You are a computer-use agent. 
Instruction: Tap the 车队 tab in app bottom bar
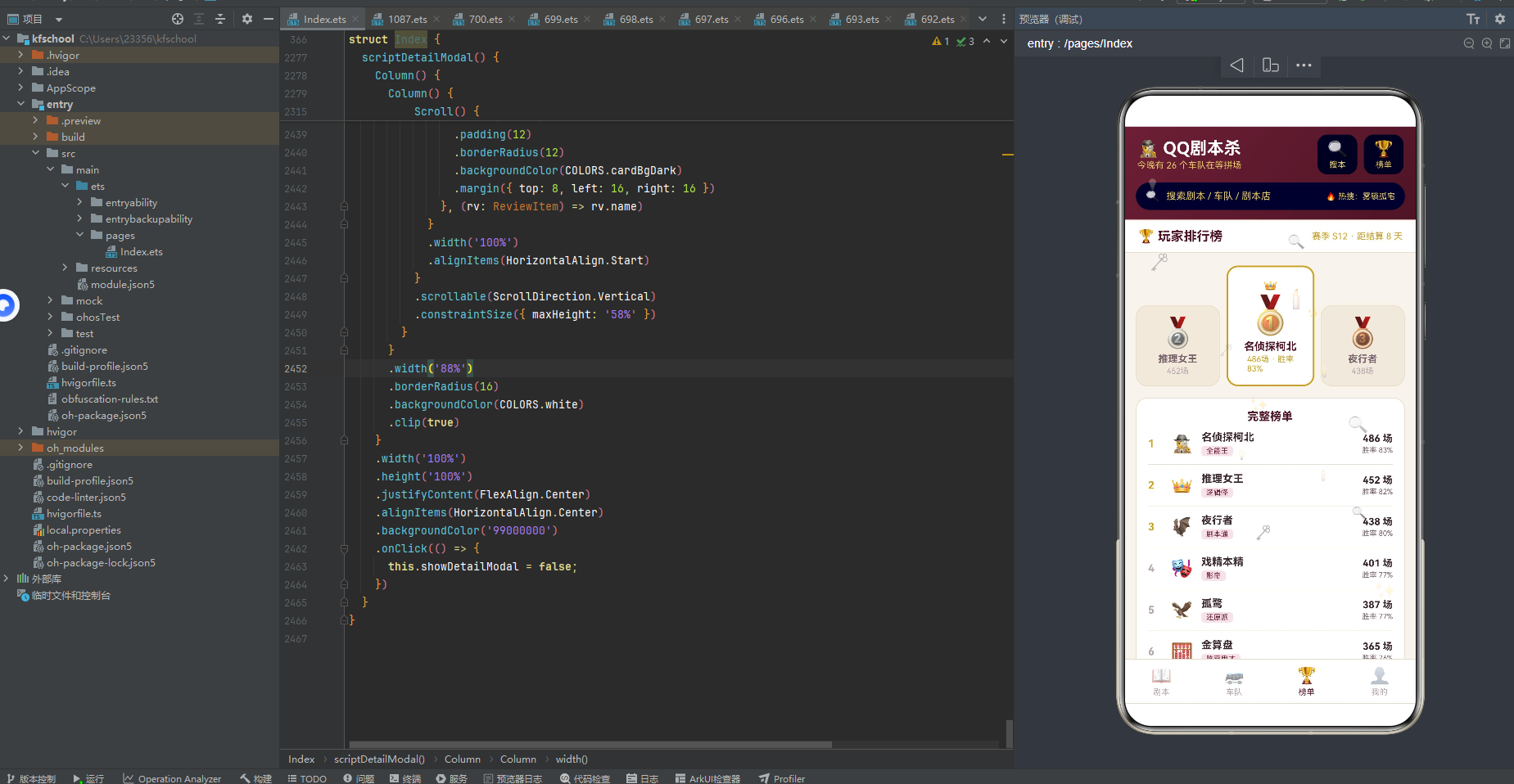tap(1234, 683)
